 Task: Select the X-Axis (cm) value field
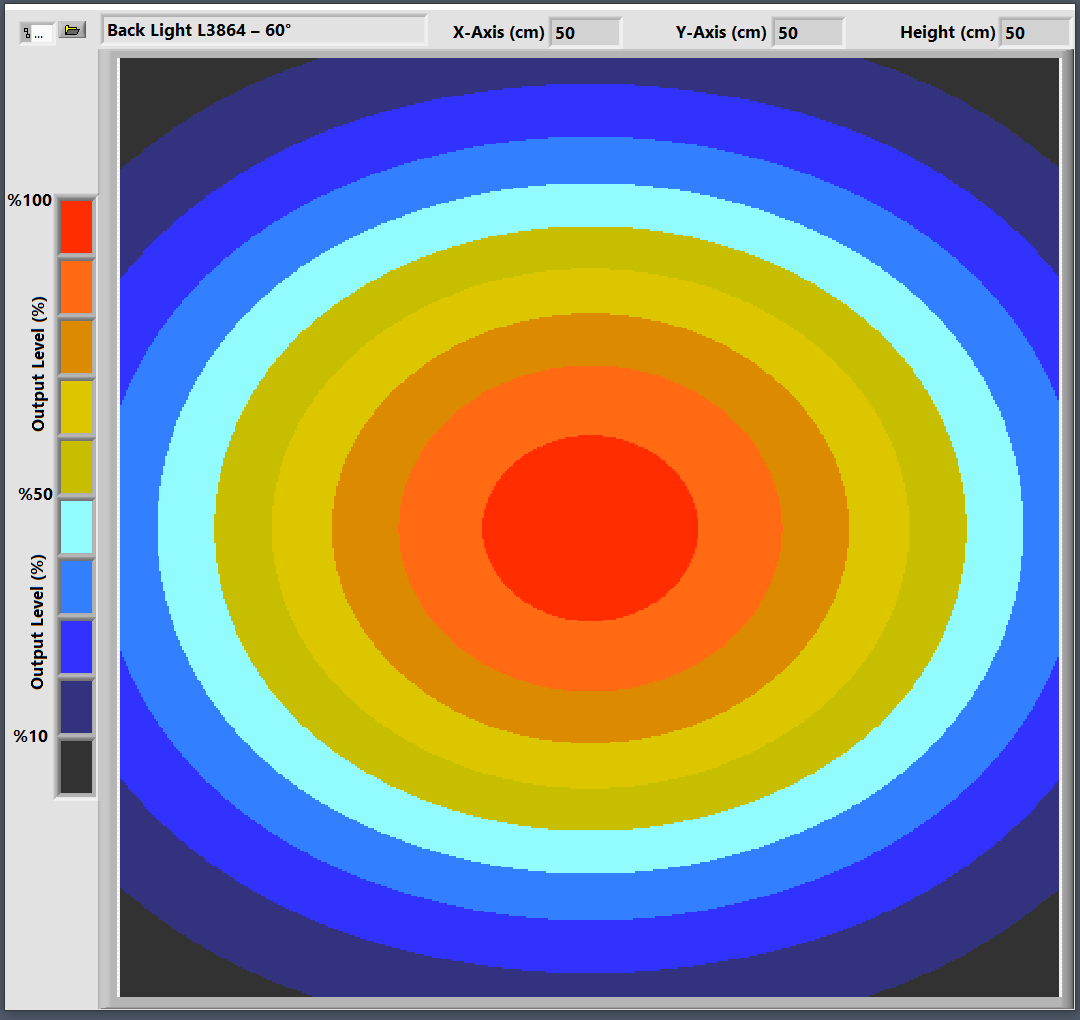pyautogui.click(x=585, y=33)
